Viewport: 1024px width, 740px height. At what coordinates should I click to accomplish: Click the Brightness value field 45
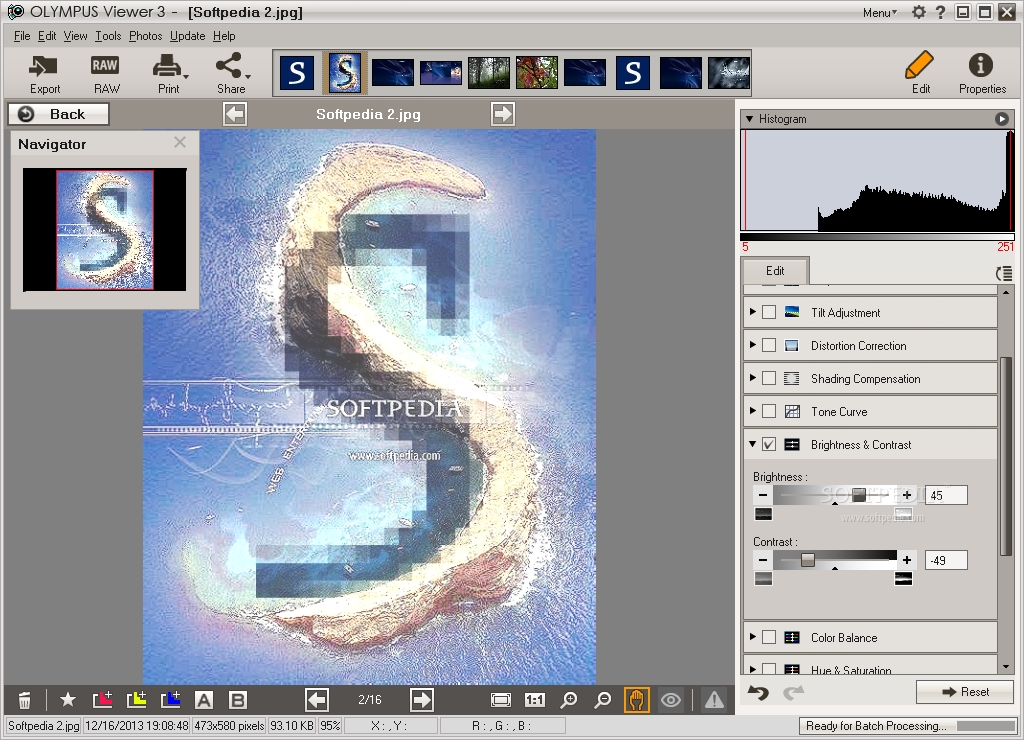(x=946, y=495)
